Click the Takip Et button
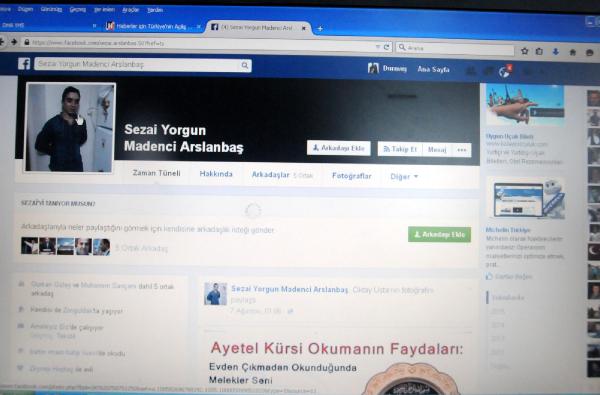600x395 pixels. (400, 149)
